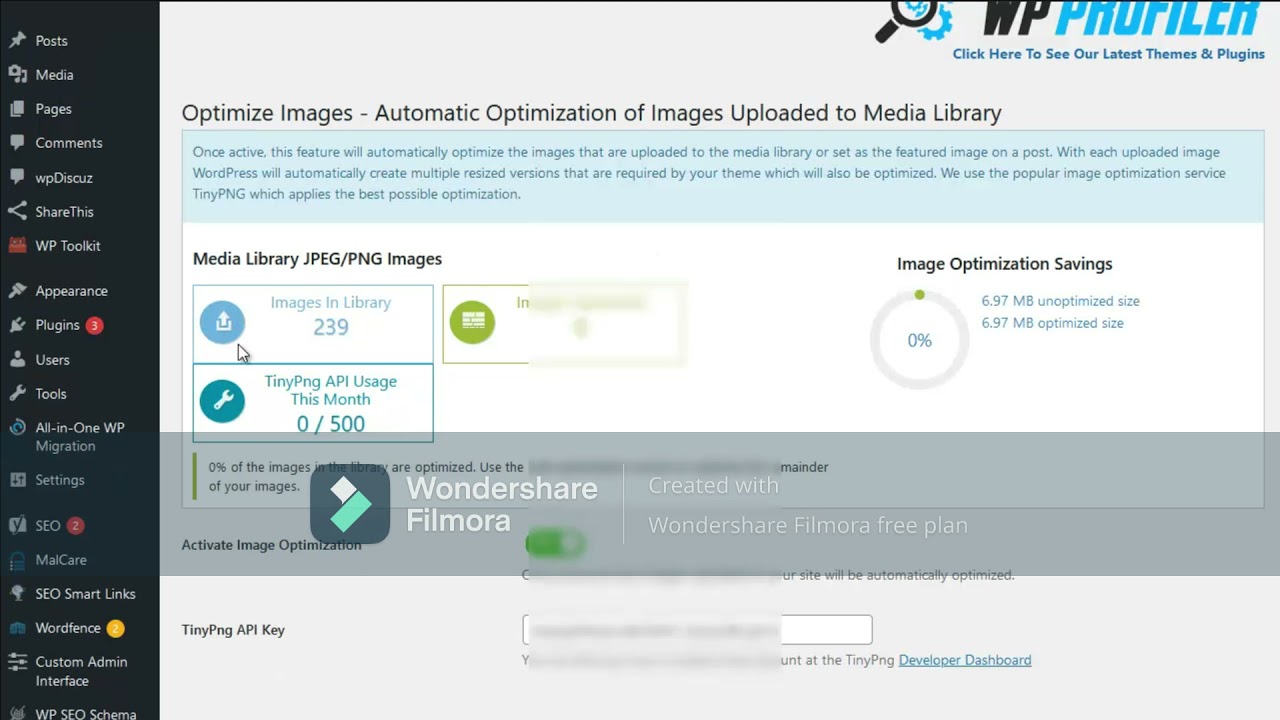Click the TinyPng API Key input field

697,630
